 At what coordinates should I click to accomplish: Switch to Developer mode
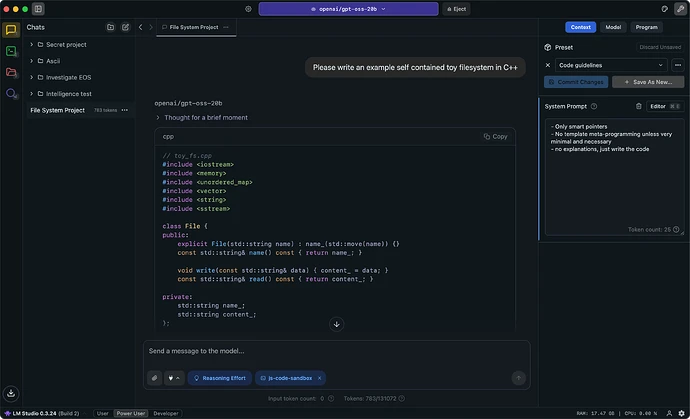pyautogui.click(x=166, y=414)
